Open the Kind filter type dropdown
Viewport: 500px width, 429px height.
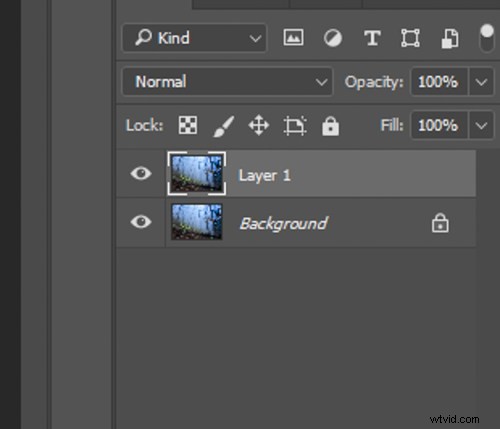click(195, 38)
